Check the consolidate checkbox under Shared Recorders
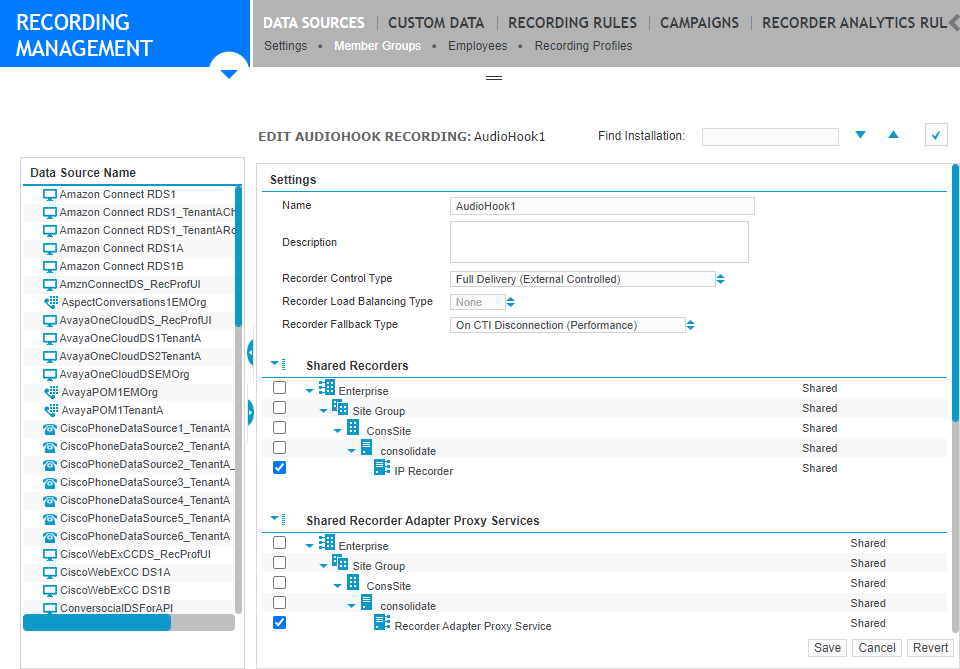This screenshot has height=669, width=960. pos(279,447)
